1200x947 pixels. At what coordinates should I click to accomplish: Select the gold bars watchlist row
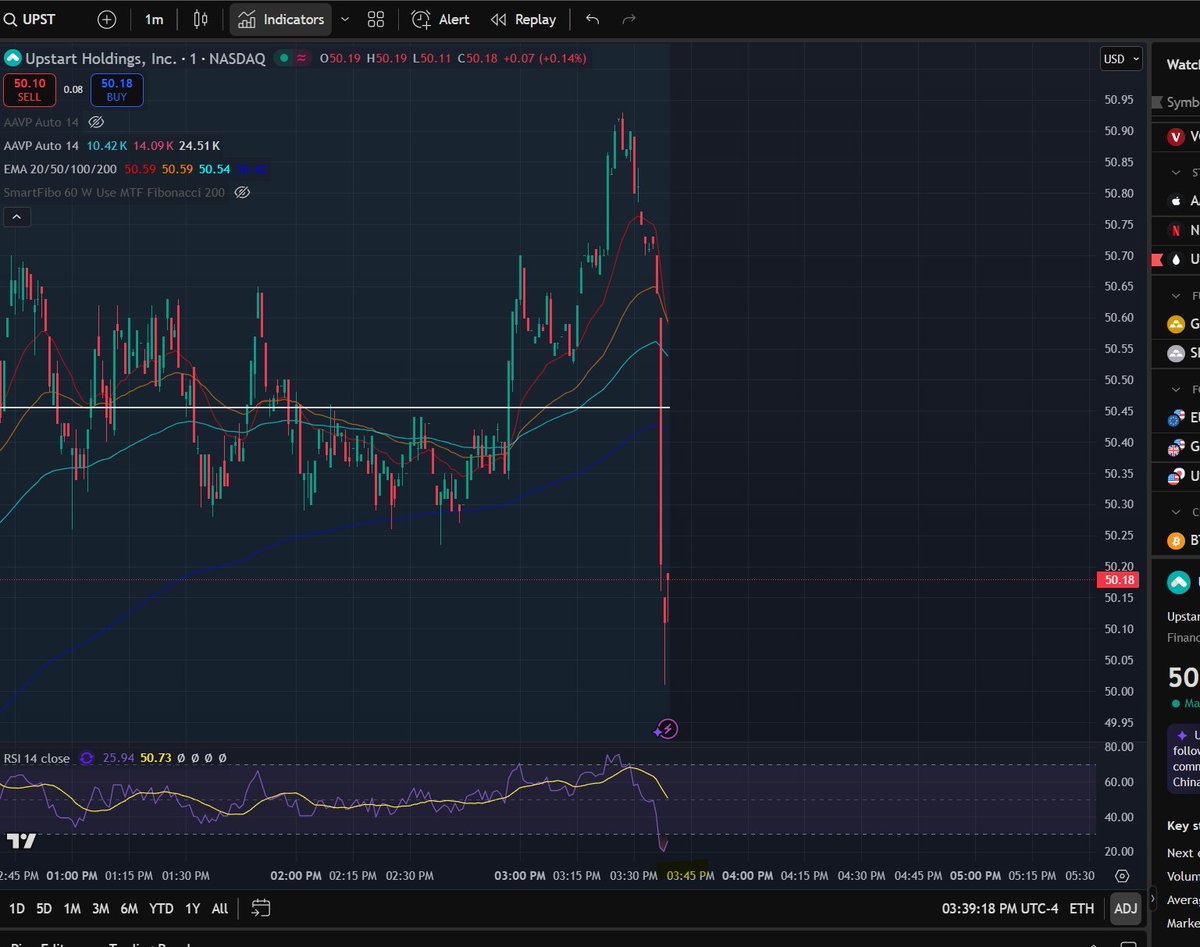click(x=1176, y=324)
